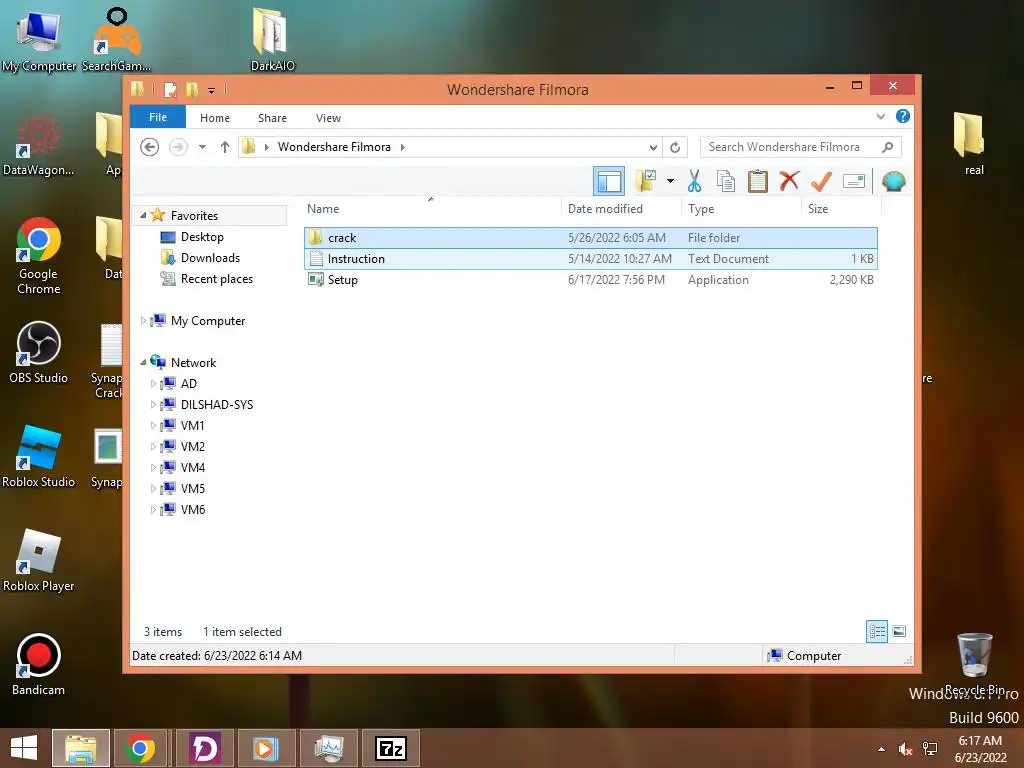Select Desktop in Favorites
1024x768 pixels.
point(202,237)
